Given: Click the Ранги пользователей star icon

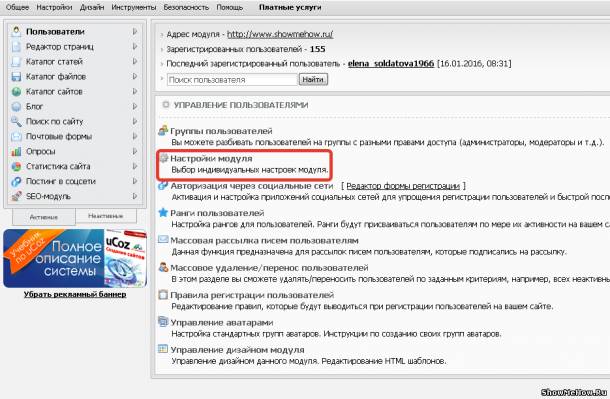Looking at the screenshot, I should click(163, 213).
